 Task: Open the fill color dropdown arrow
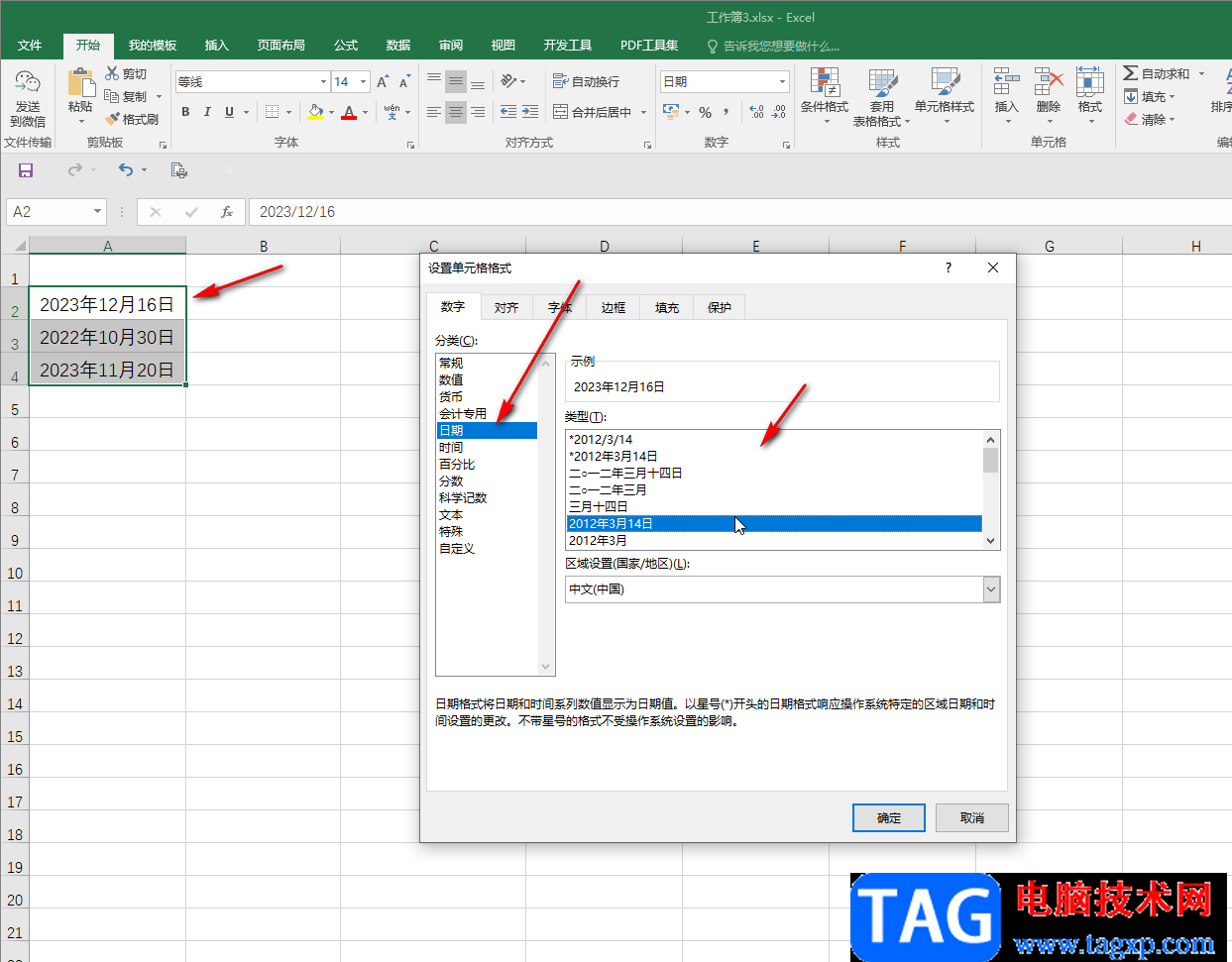point(331,112)
